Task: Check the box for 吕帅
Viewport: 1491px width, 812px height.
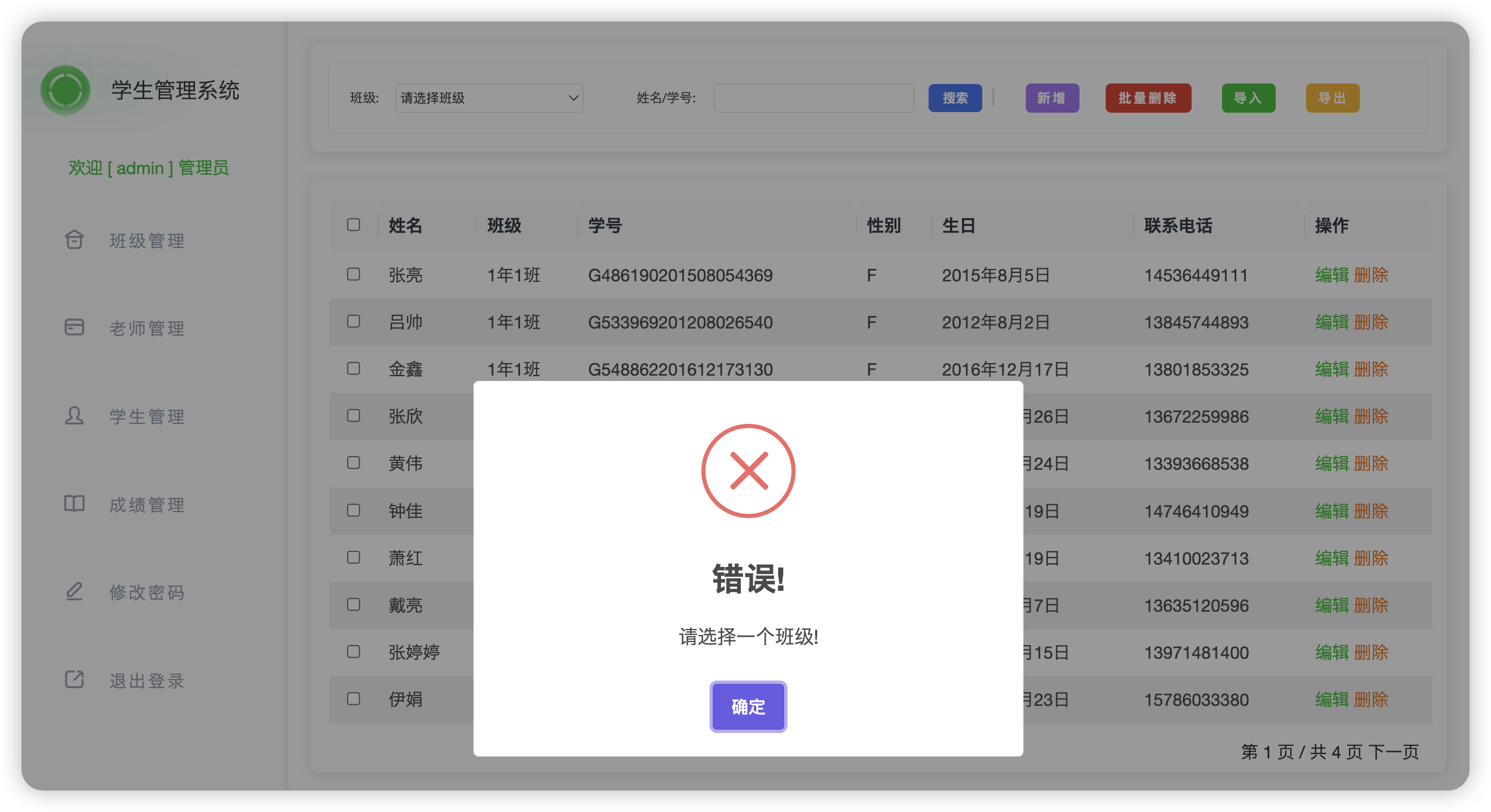Action: click(354, 321)
